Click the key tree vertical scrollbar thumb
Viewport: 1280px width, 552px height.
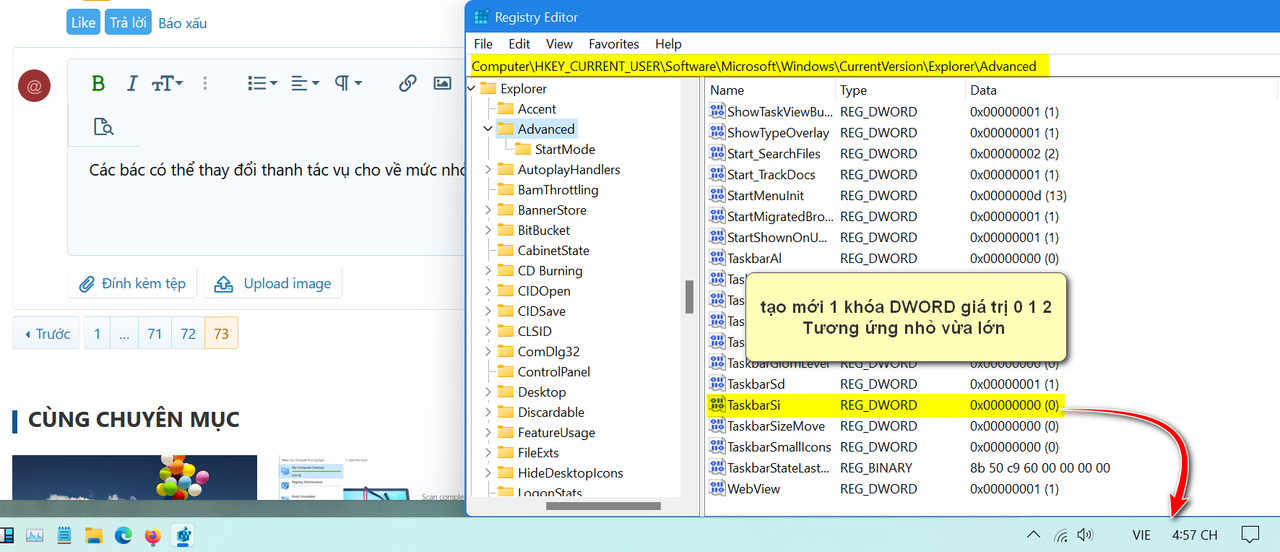(x=689, y=297)
